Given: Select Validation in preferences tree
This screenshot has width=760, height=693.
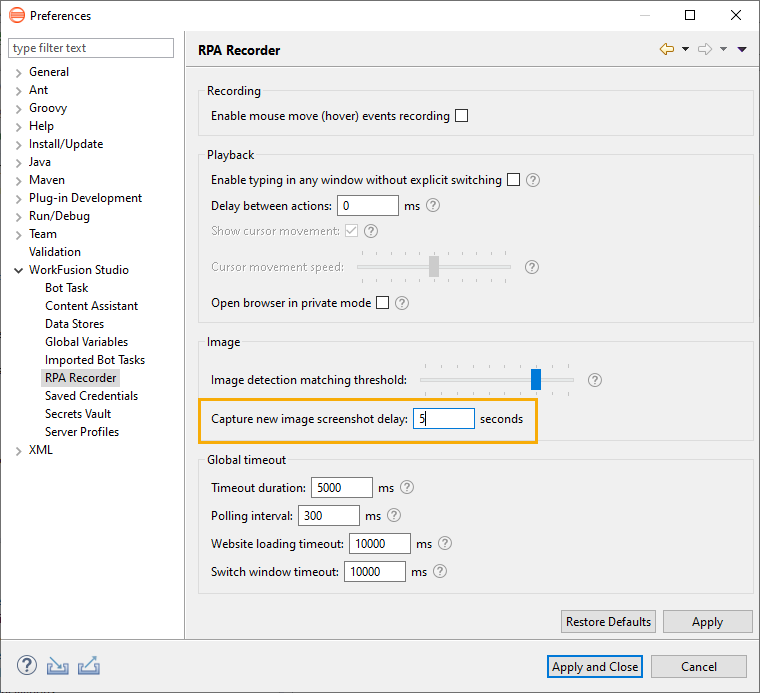Looking at the screenshot, I should pos(55,252).
